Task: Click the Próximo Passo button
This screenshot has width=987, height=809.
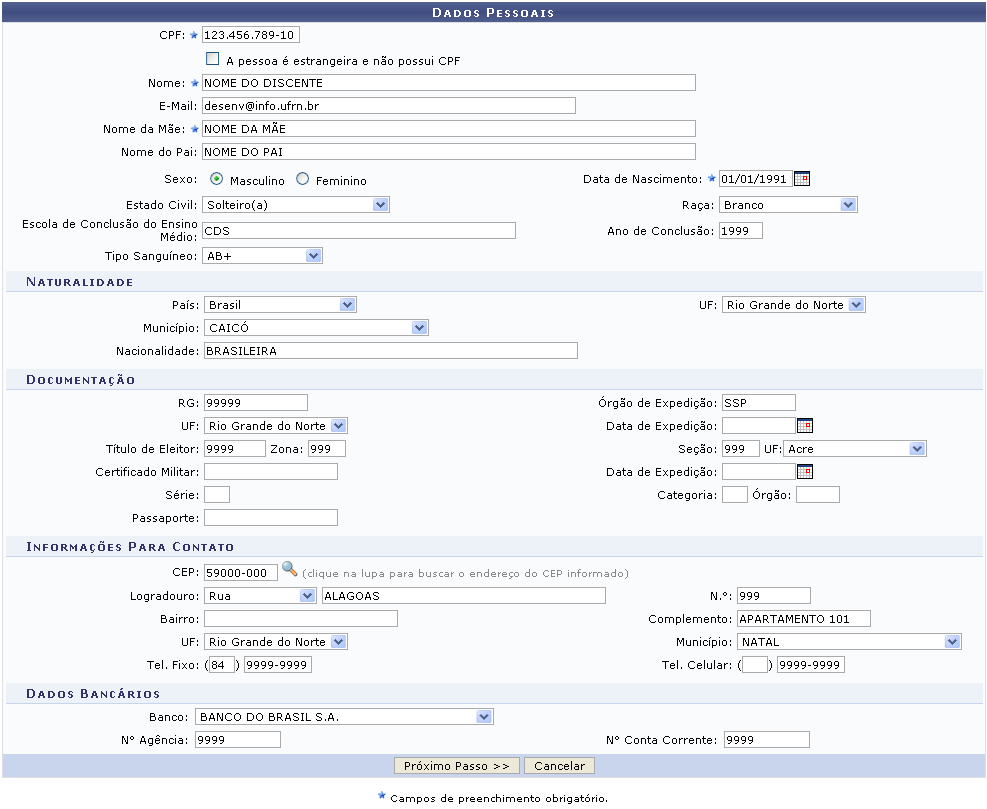Action: [x=457, y=766]
